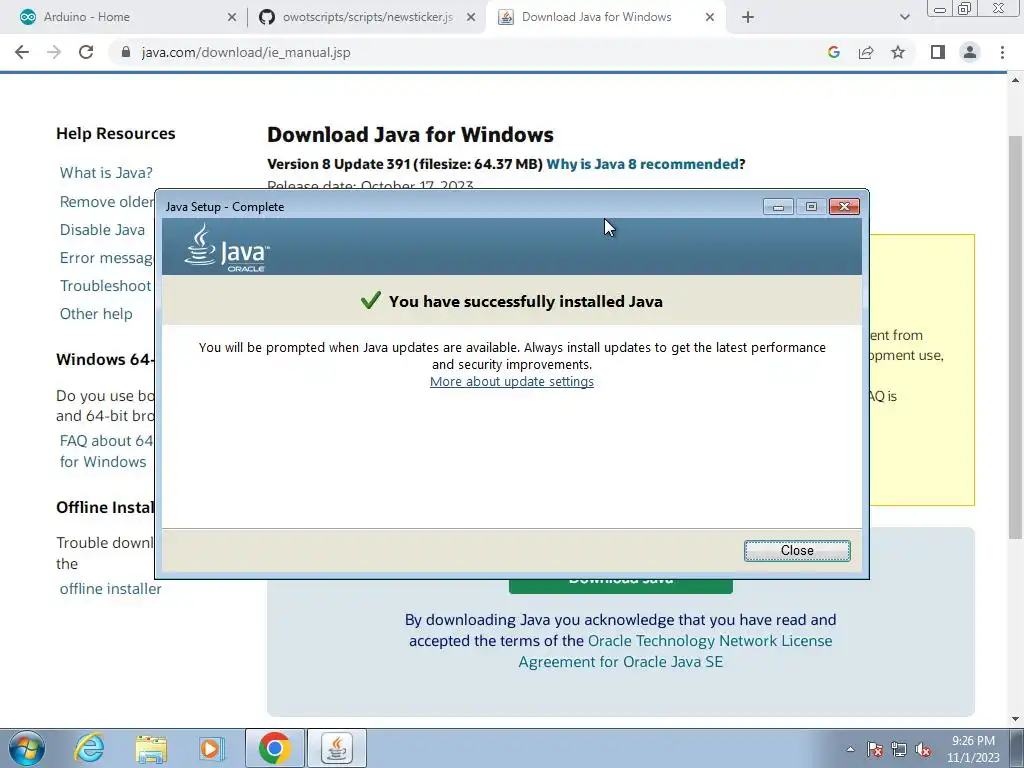Screen dimensions: 1024x768
Task: Select Java installer taskbar icon
Action: [x=337, y=748]
